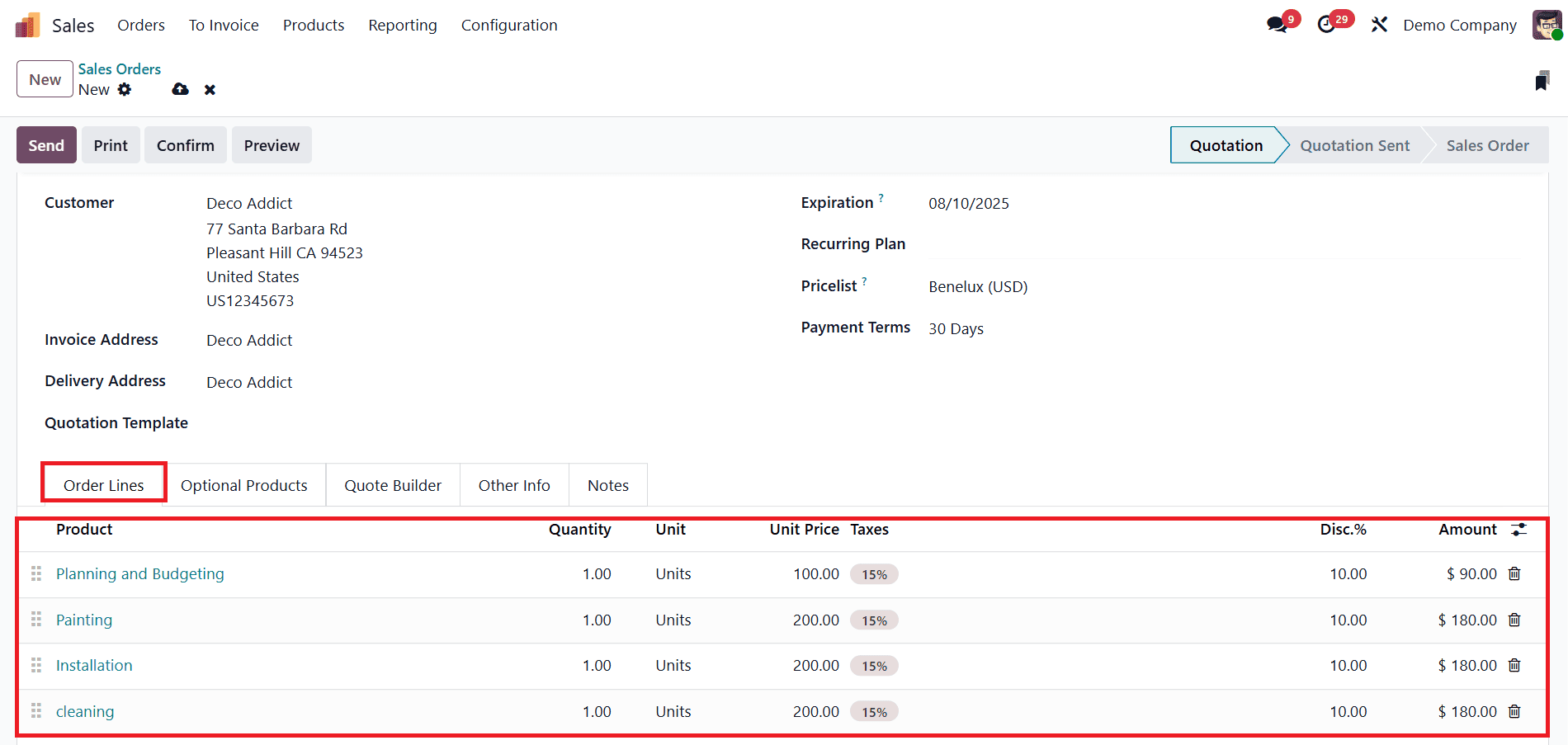Open the Sales app home icon
The width and height of the screenshot is (1568, 745).
point(27,26)
